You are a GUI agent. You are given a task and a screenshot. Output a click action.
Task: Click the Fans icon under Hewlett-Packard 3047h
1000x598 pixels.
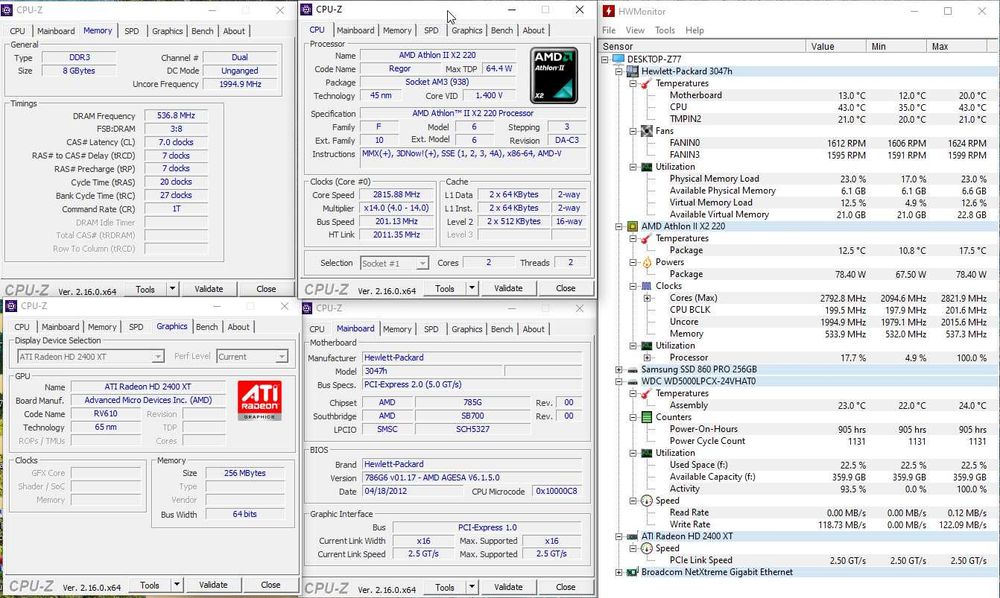tap(647, 131)
